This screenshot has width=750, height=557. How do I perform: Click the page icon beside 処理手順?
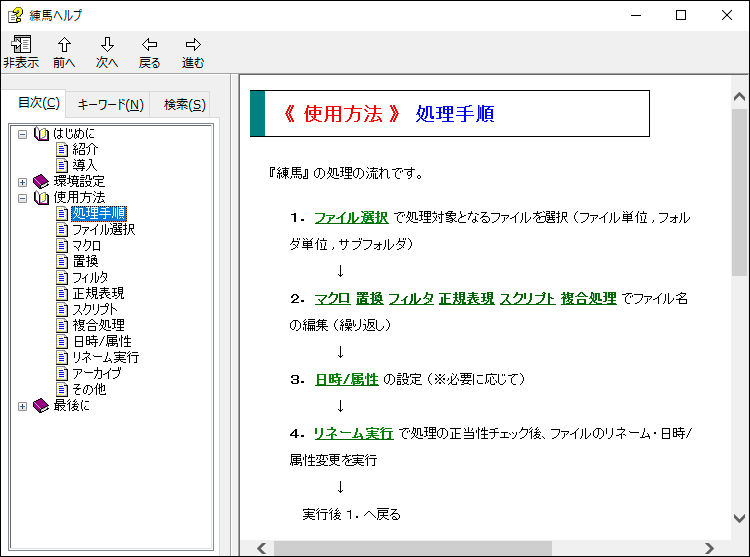pos(62,213)
